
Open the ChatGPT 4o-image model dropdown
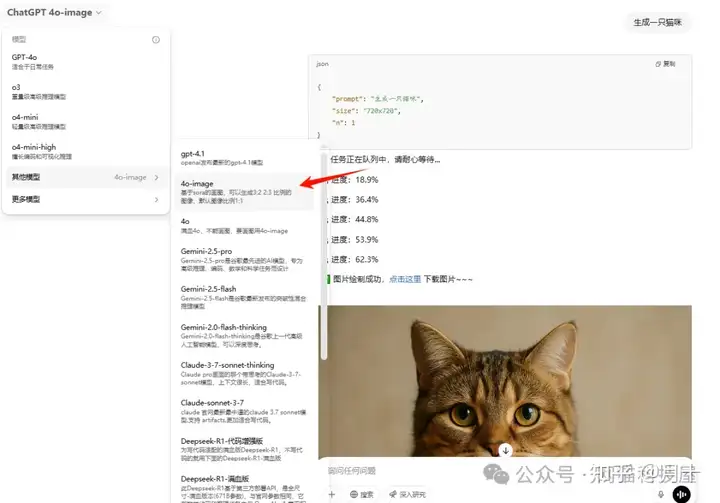point(54,12)
